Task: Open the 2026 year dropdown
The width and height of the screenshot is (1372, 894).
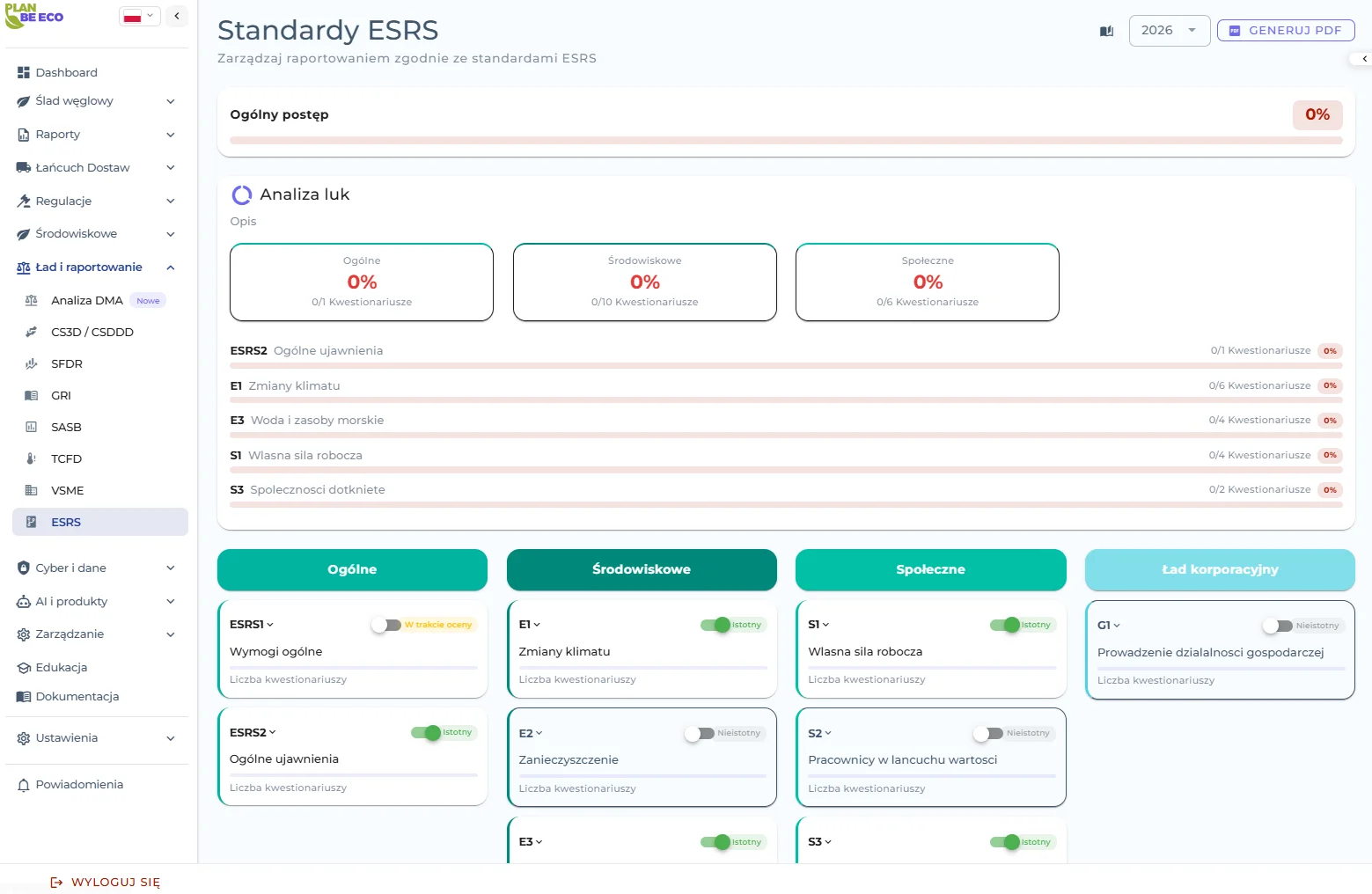Action: (x=1169, y=30)
